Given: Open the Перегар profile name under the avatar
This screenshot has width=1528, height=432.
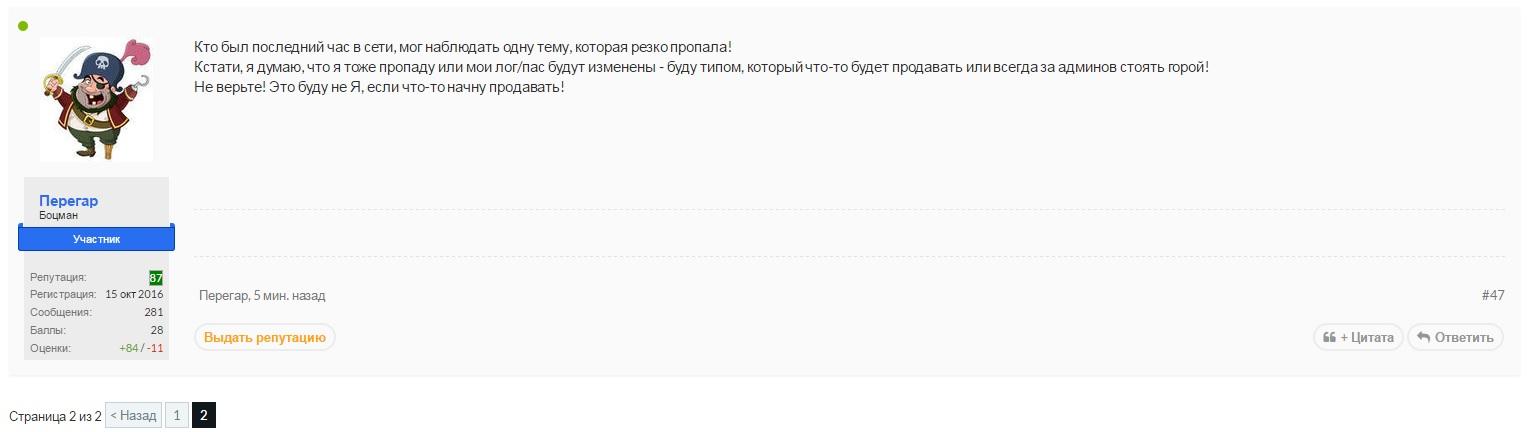Looking at the screenshot, I should tap(68, 201).
